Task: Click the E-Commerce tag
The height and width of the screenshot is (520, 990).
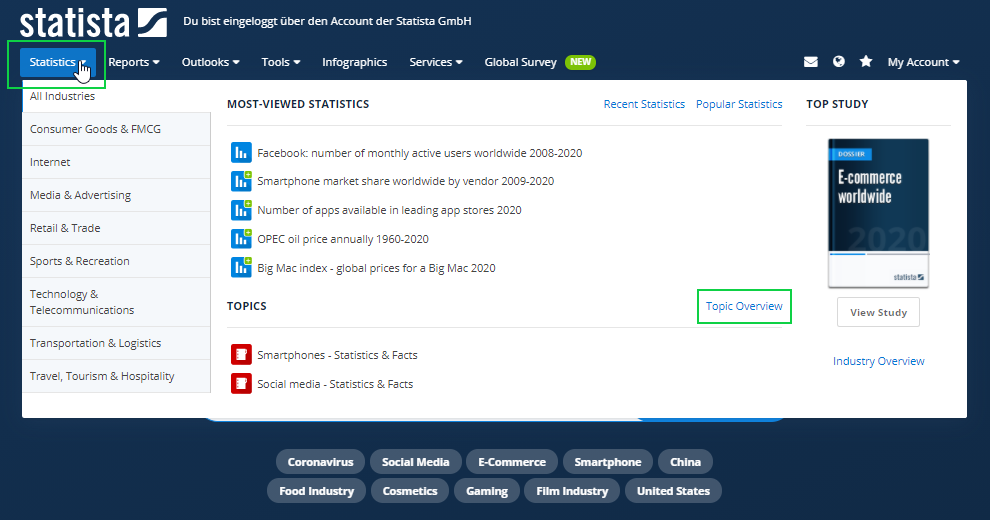Action: click(x=511, y=462)
